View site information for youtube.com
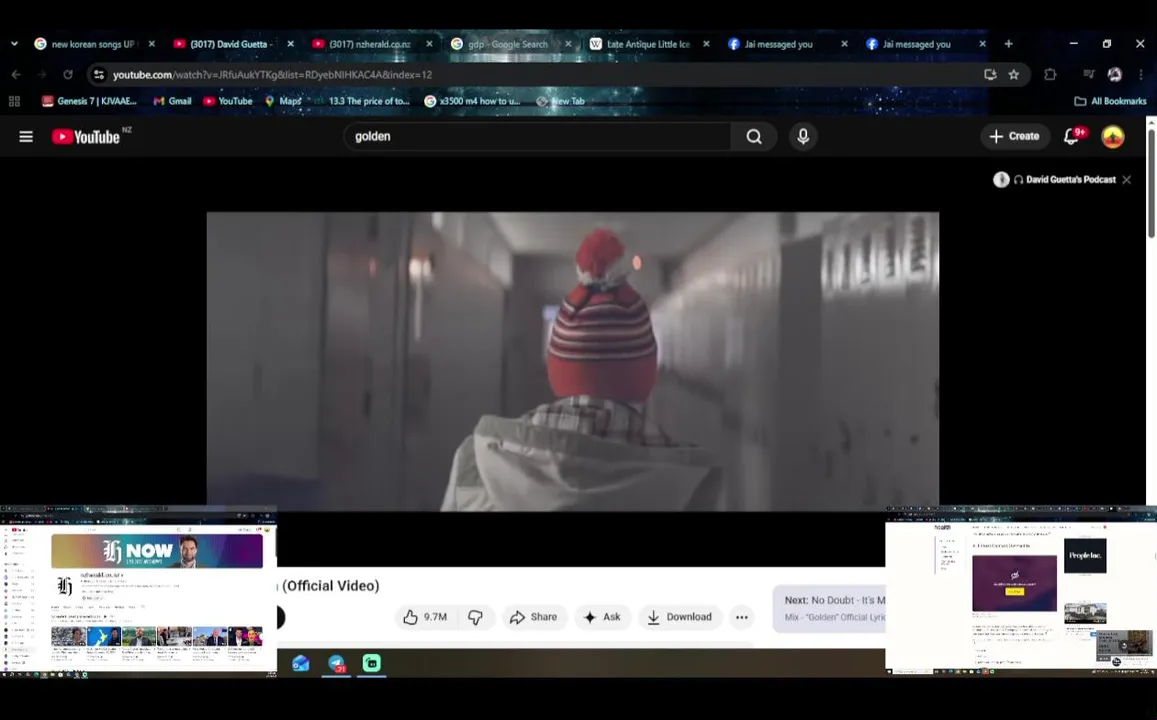 coord(99,75)
